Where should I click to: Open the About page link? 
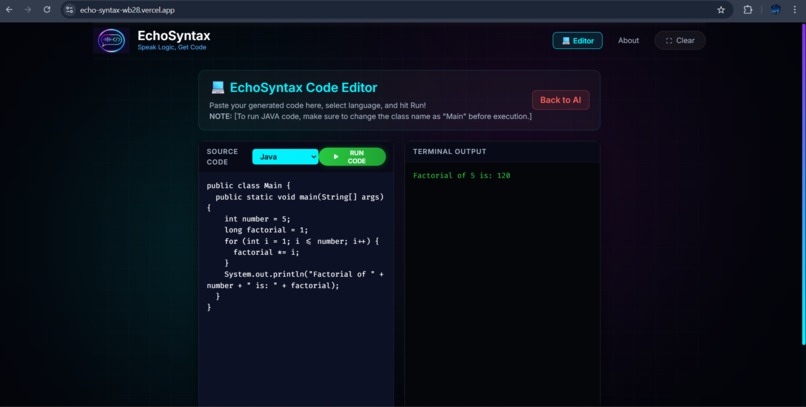tap(628, 41)
